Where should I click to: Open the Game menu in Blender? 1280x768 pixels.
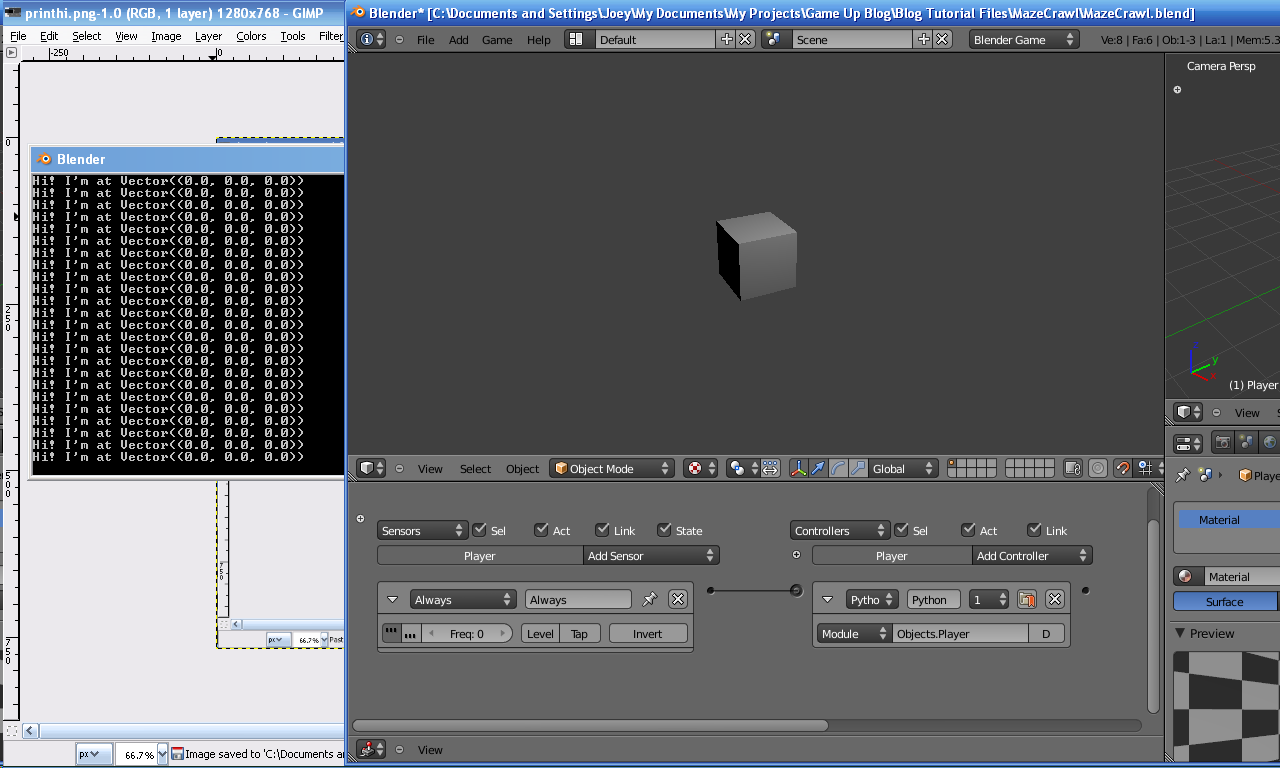point(497,40)
